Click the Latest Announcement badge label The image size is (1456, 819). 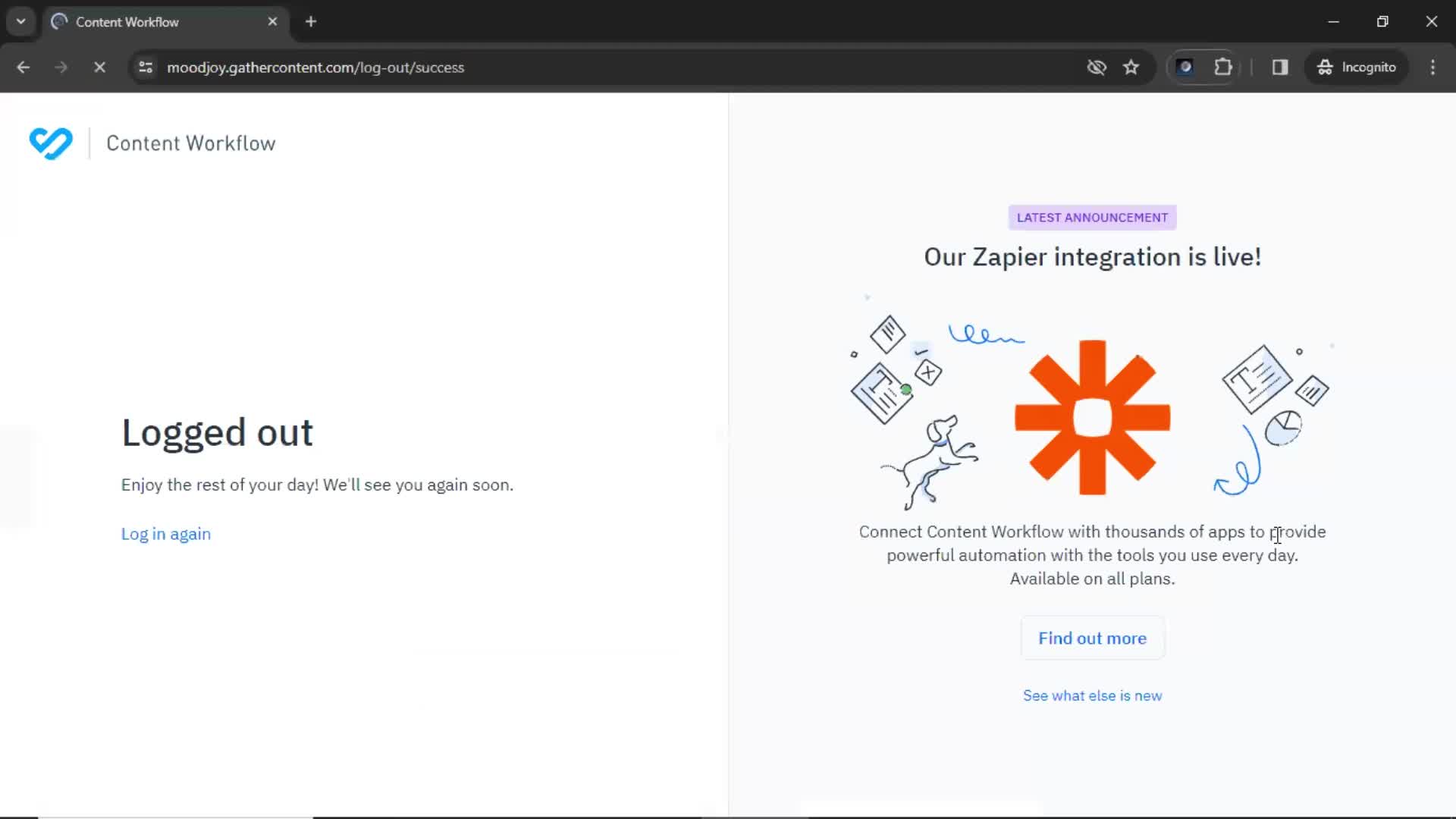1092,217
